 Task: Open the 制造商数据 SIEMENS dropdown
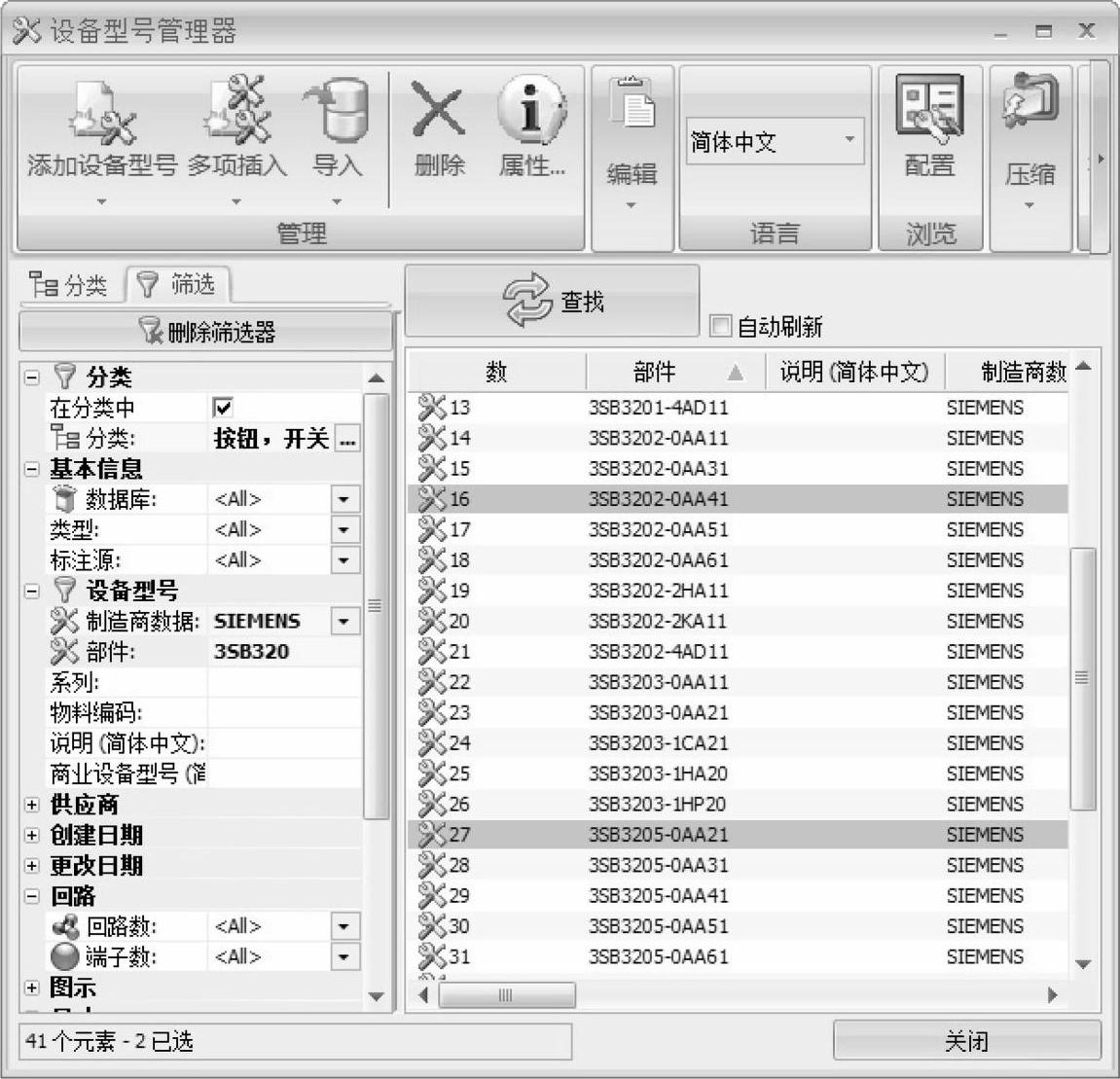[x=343, y=621]
